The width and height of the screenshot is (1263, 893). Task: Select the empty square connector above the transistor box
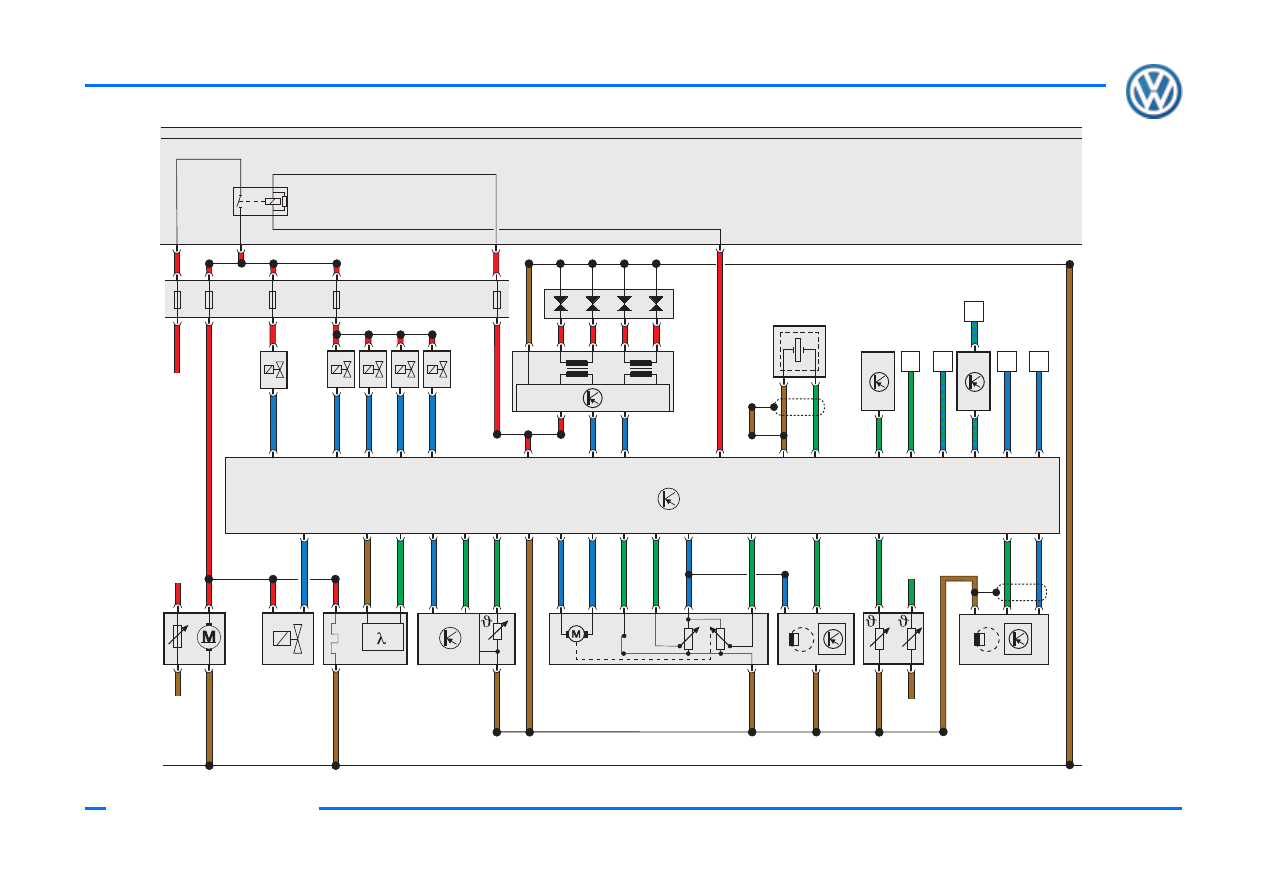[x=974, y=310]
